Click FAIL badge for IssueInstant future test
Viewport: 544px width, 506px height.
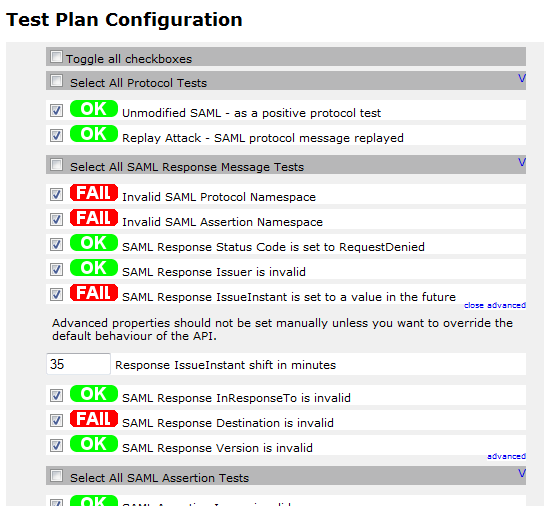pos(94,293)
